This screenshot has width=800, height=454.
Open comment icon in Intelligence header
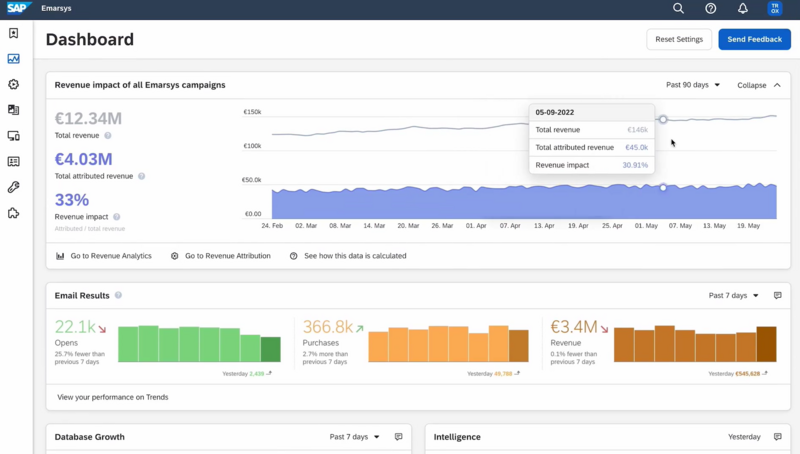pyautogui.click(x=778, y=437)
